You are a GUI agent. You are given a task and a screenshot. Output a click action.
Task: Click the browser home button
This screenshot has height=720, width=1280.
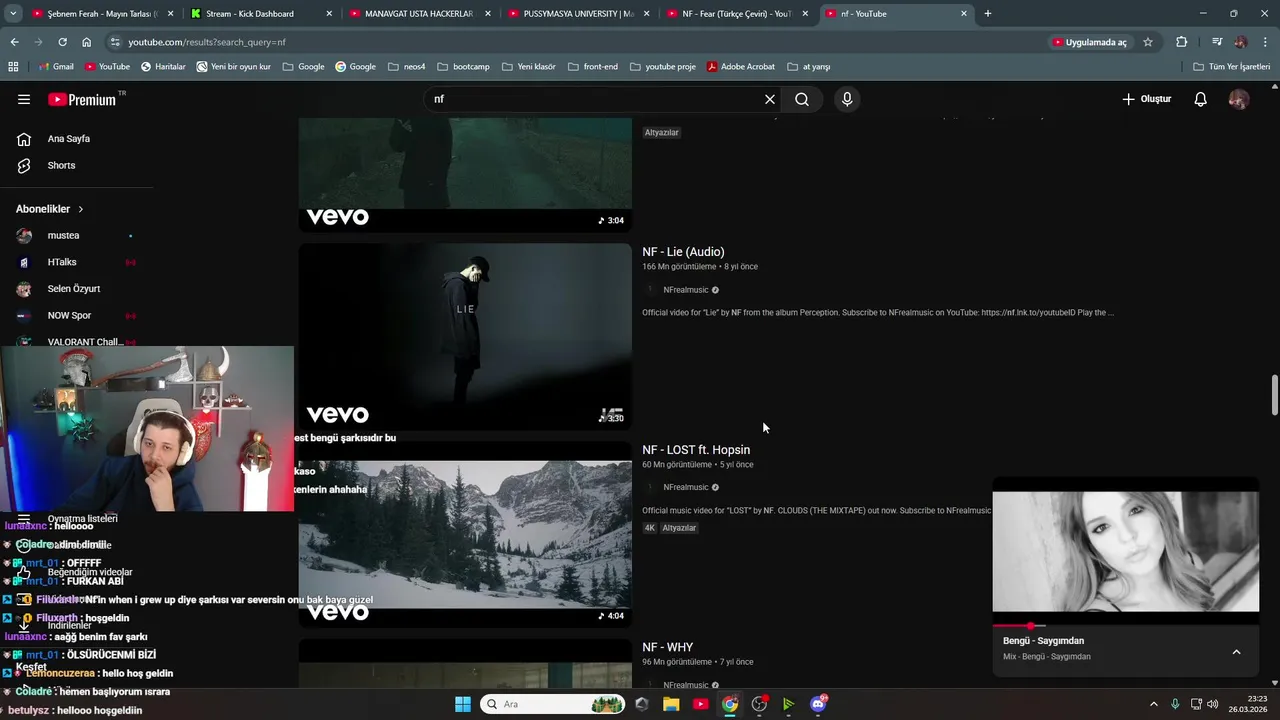(x=86, y=42)
